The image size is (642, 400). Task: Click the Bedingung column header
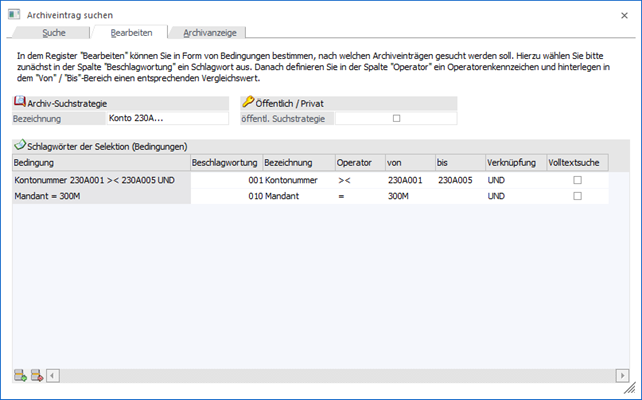(x=100, y=162)
